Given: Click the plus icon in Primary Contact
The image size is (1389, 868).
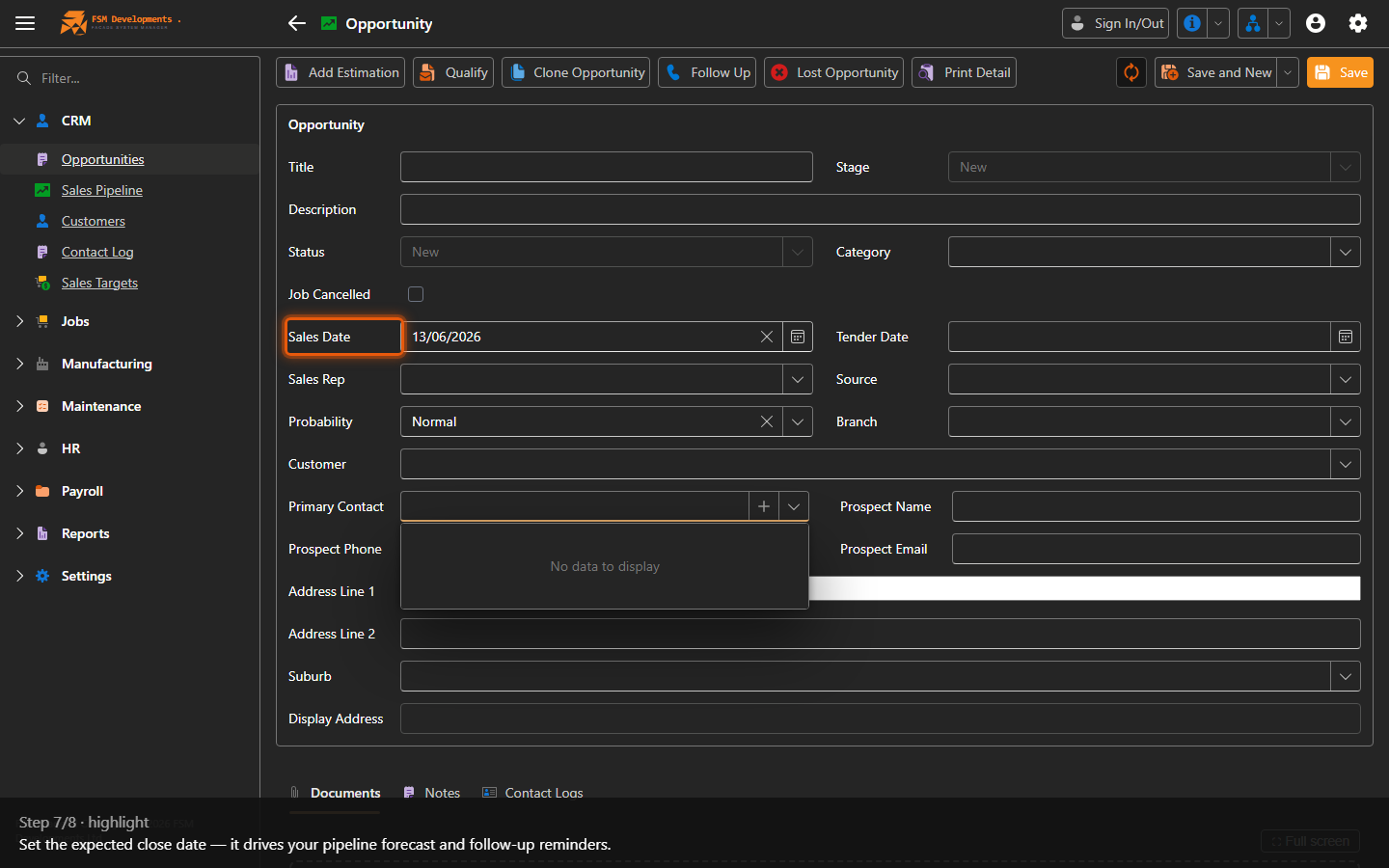Looking at the screenshot, I should (x=764, y=506).
